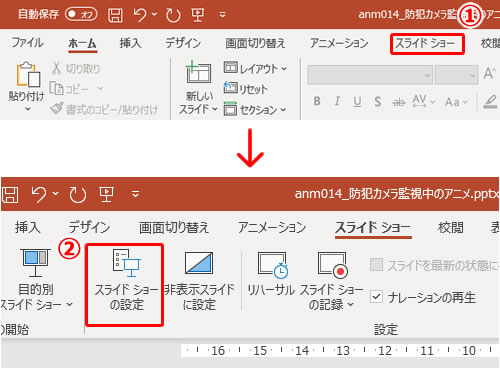Viewport: 500px width, 368px height.
Task: Click Save icon beside the AutoSave switch
Action: 115,15
